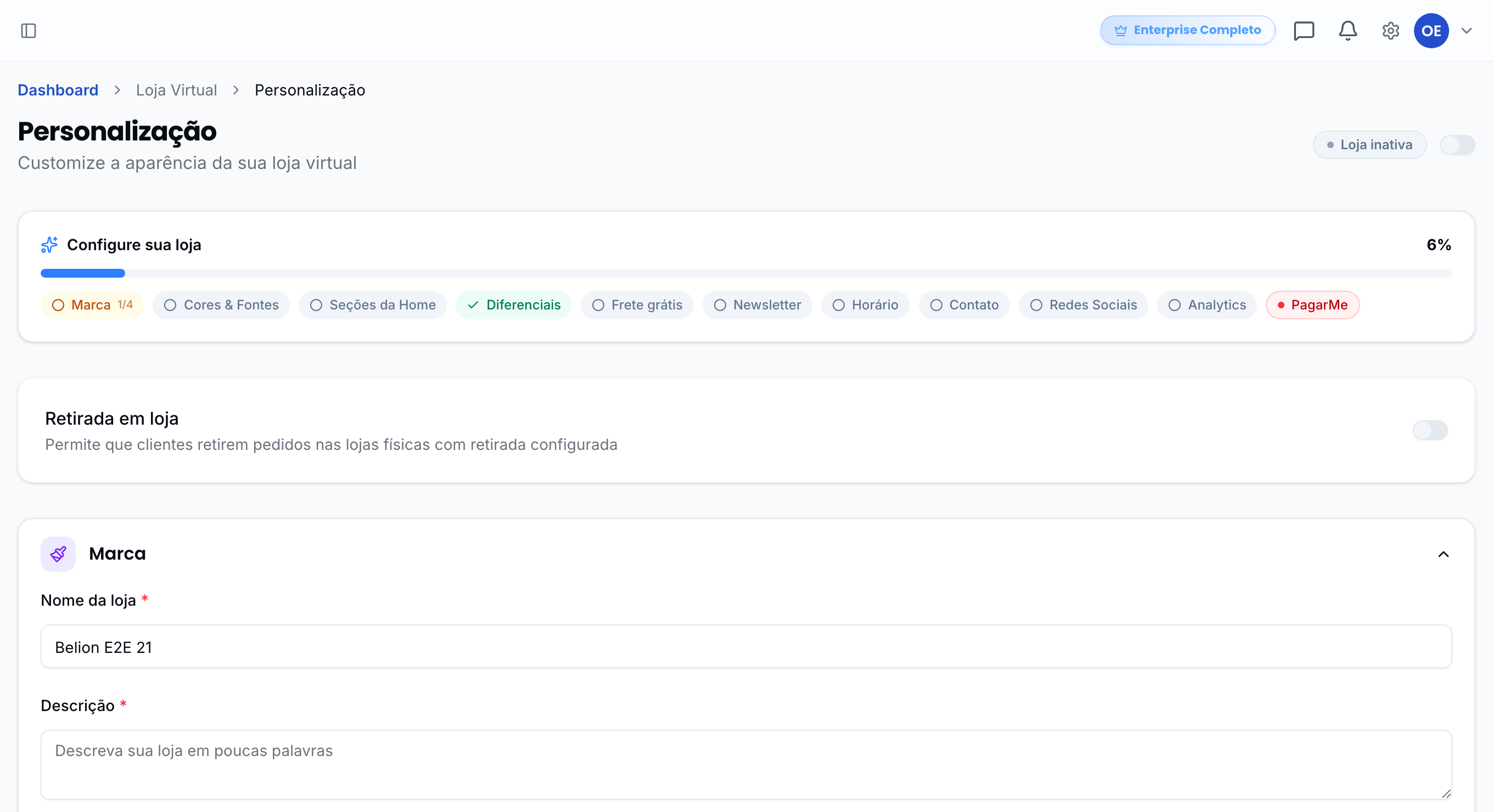
Task: Go to Cores & Fontes step
Action: coord(221,305)
